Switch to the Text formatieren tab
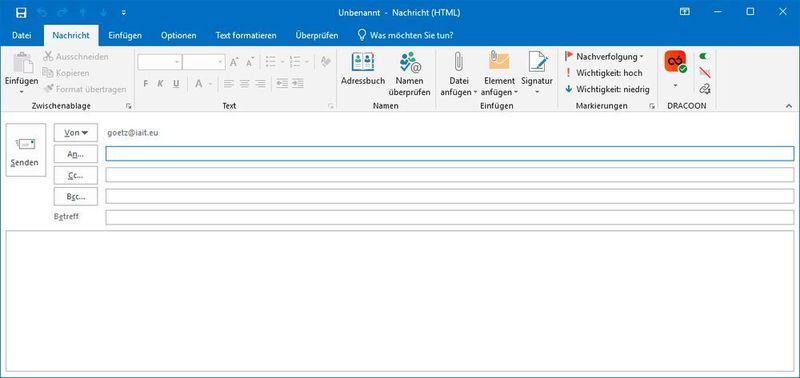800x378 pixels. click(x=246, y=35)
